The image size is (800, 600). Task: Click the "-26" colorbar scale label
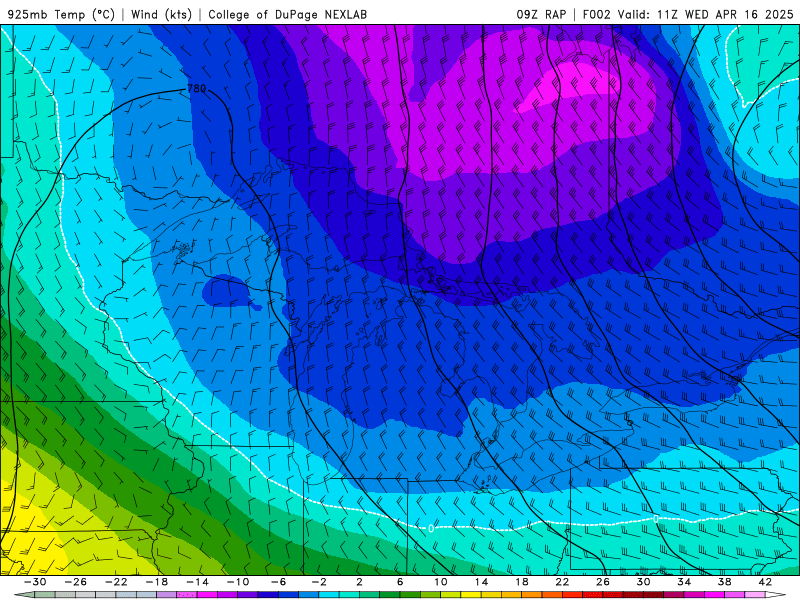tap(76, 582)
